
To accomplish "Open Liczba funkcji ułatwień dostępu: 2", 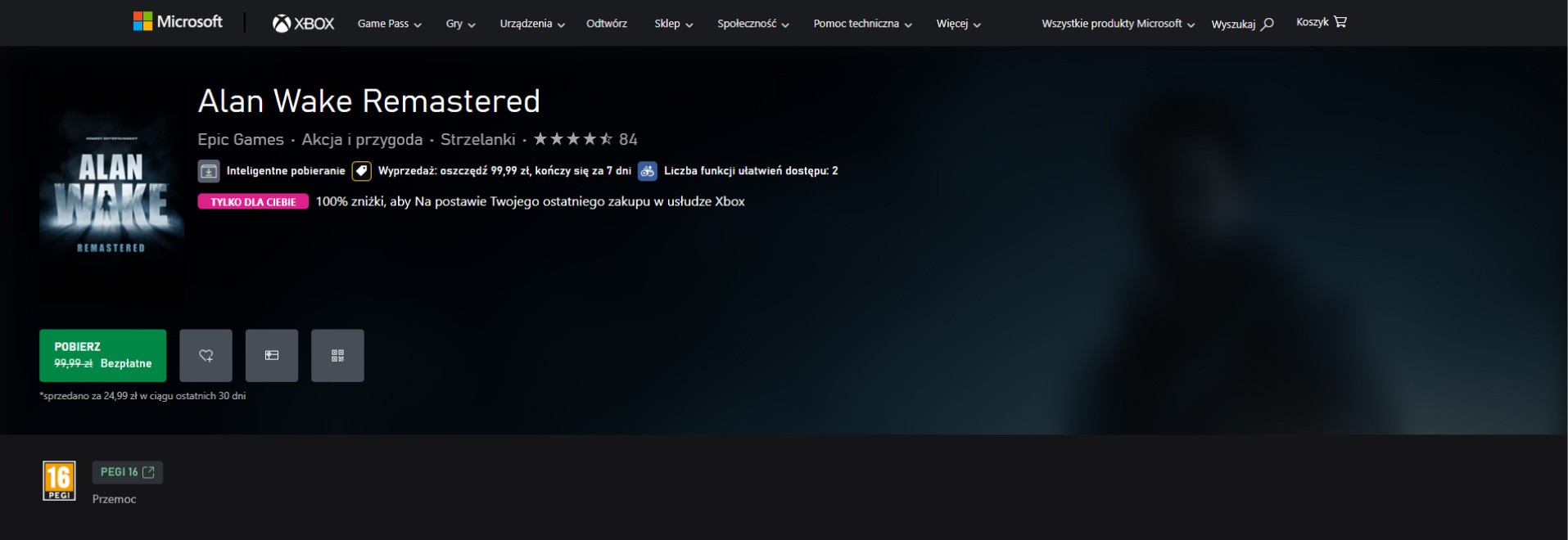I will tap(751, 171).
